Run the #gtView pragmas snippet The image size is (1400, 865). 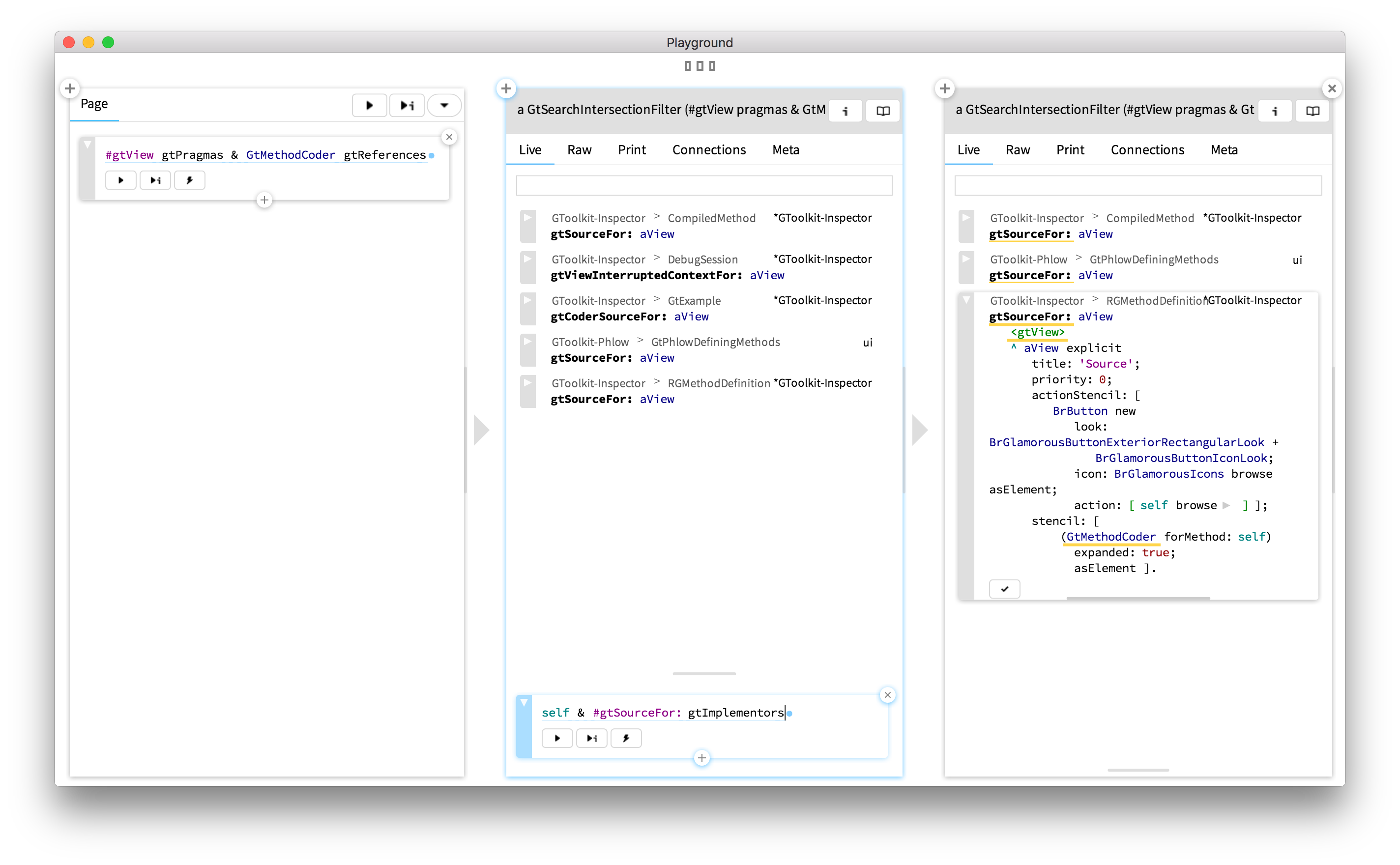[x=121, y=180]
